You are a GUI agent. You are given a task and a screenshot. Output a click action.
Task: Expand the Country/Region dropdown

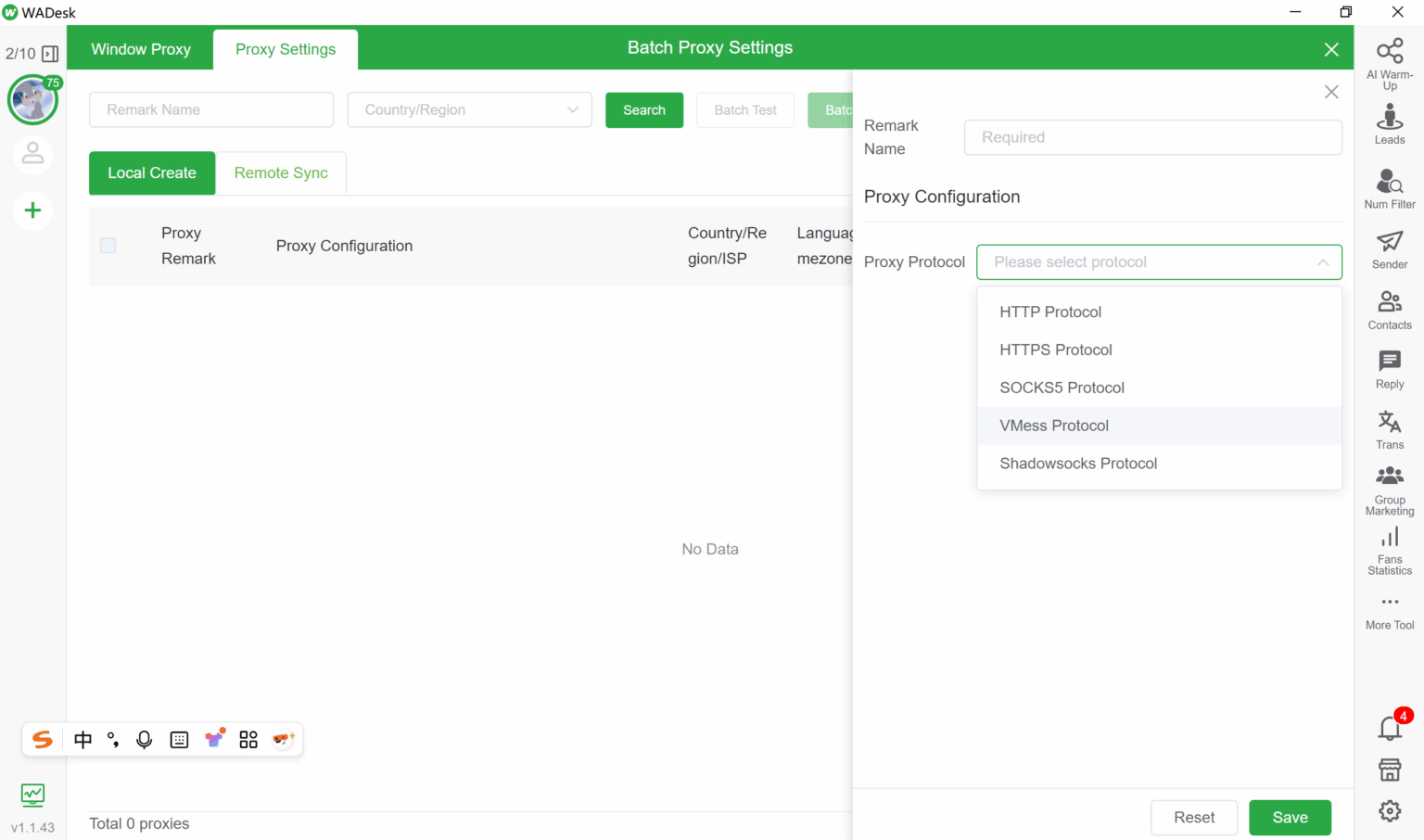pyautogui.click(x=469, y=110)
